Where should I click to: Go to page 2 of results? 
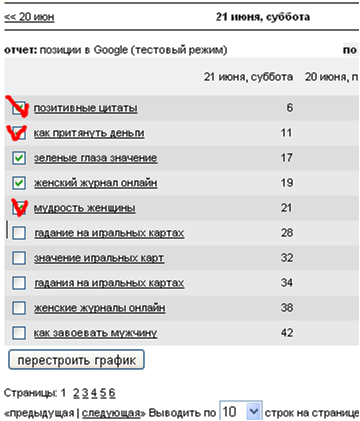pyautogui.click(x=76, y=393)
